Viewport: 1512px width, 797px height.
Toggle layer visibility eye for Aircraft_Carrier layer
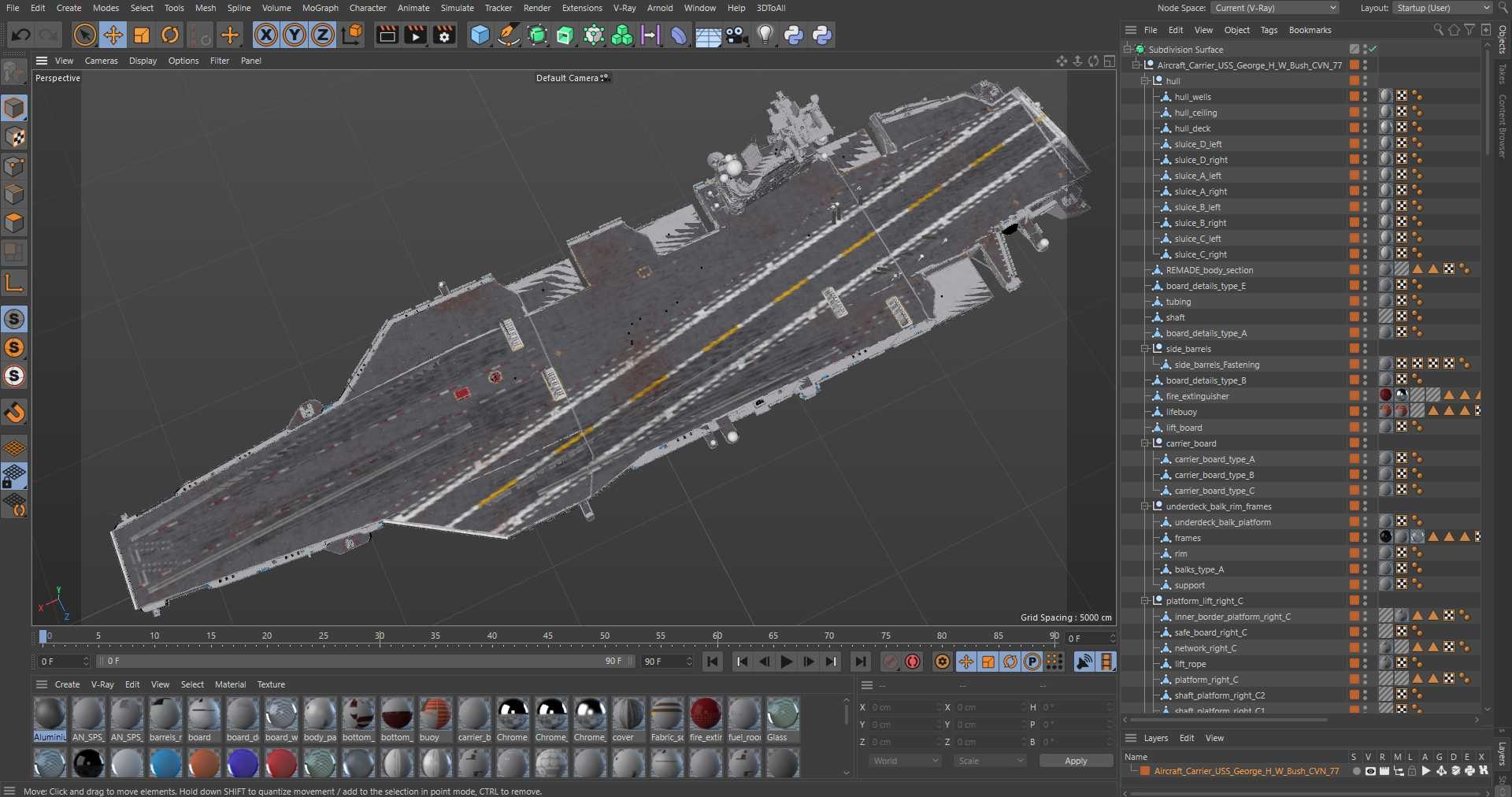tap(1370, 771)
